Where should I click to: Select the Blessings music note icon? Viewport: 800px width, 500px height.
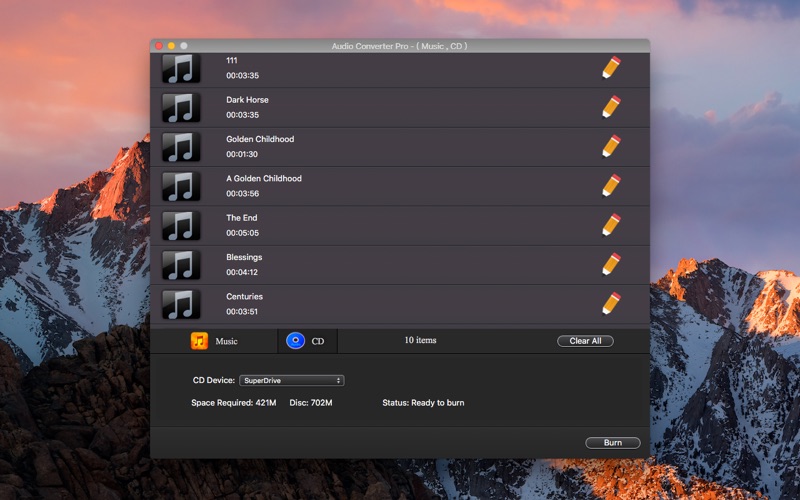181,265
